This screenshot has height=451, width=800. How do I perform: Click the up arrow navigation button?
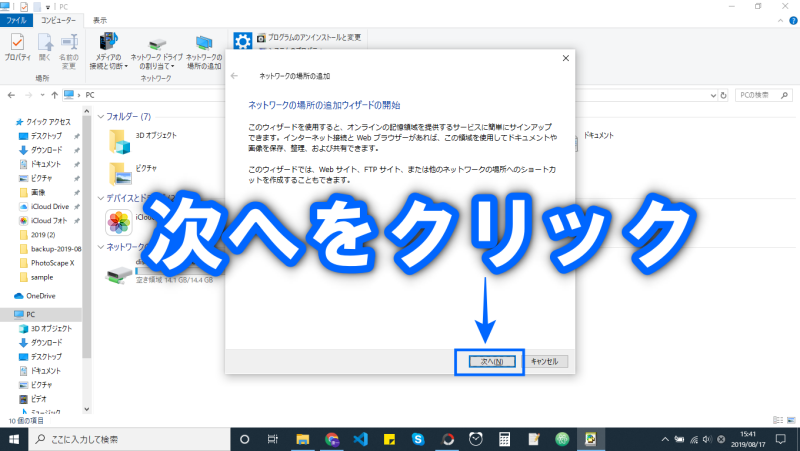point(52,95)
